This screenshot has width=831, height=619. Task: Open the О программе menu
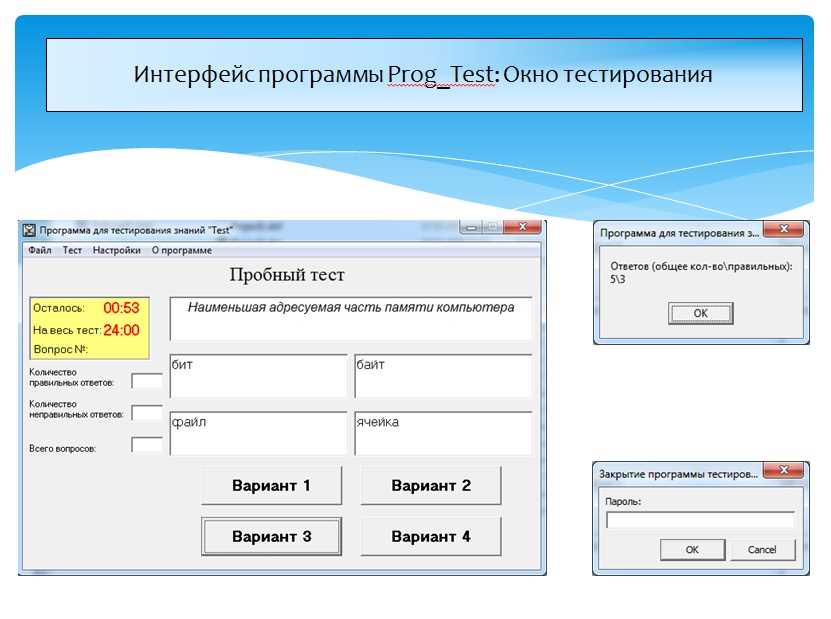182,250
